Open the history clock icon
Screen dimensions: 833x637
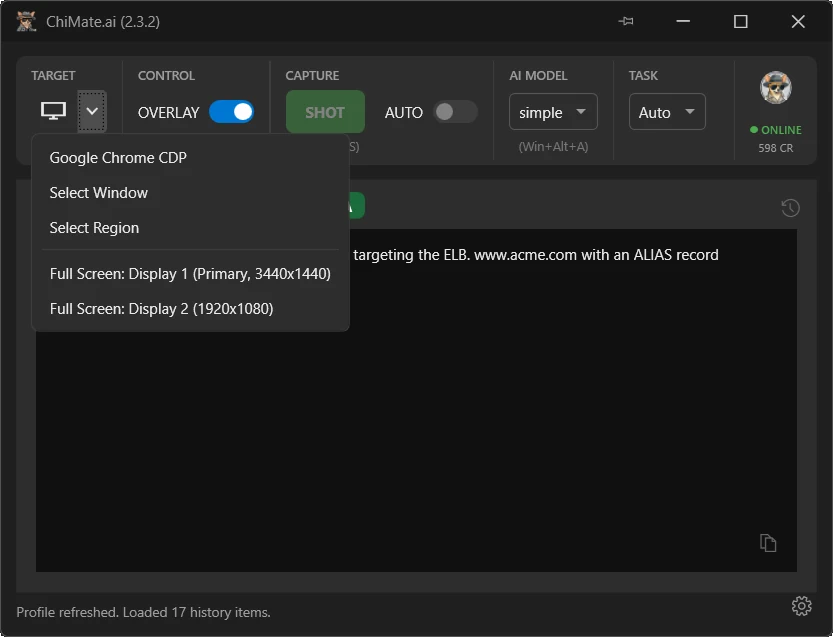click(x=790, y=208)
